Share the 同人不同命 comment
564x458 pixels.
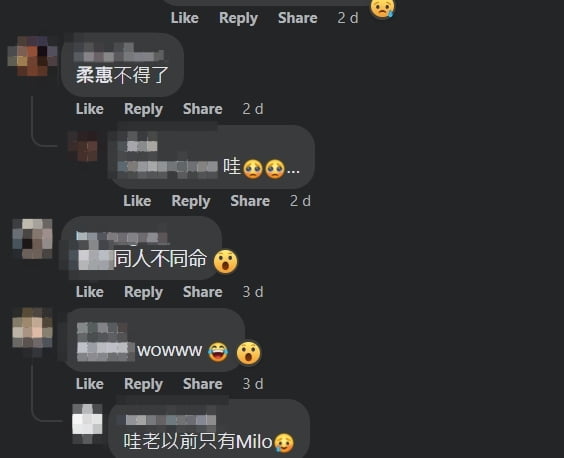click(203, 292)
